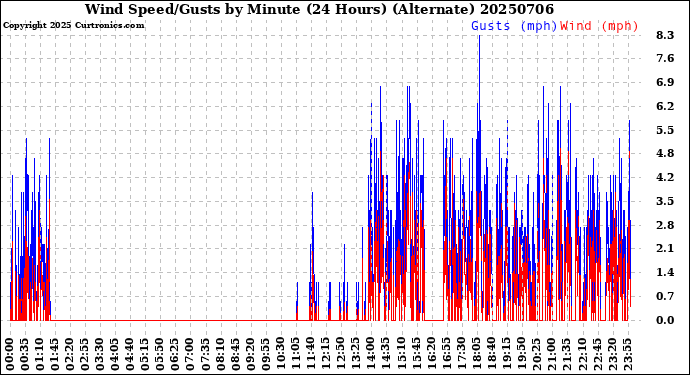Click the 8.3 y-axis value
The image size is (690, 375).
pyautogui.click(x=665, y=35)
